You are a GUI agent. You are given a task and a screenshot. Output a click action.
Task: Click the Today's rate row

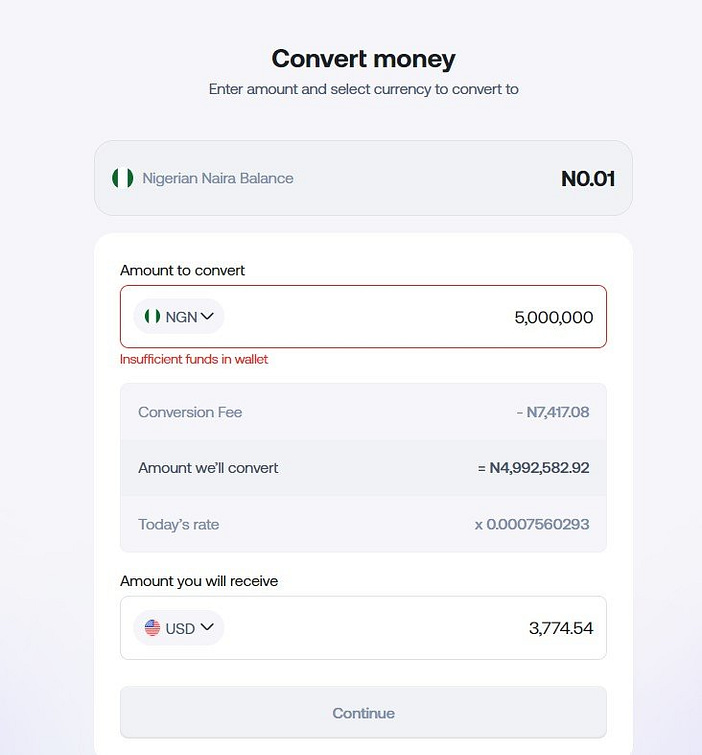(364, 524)
